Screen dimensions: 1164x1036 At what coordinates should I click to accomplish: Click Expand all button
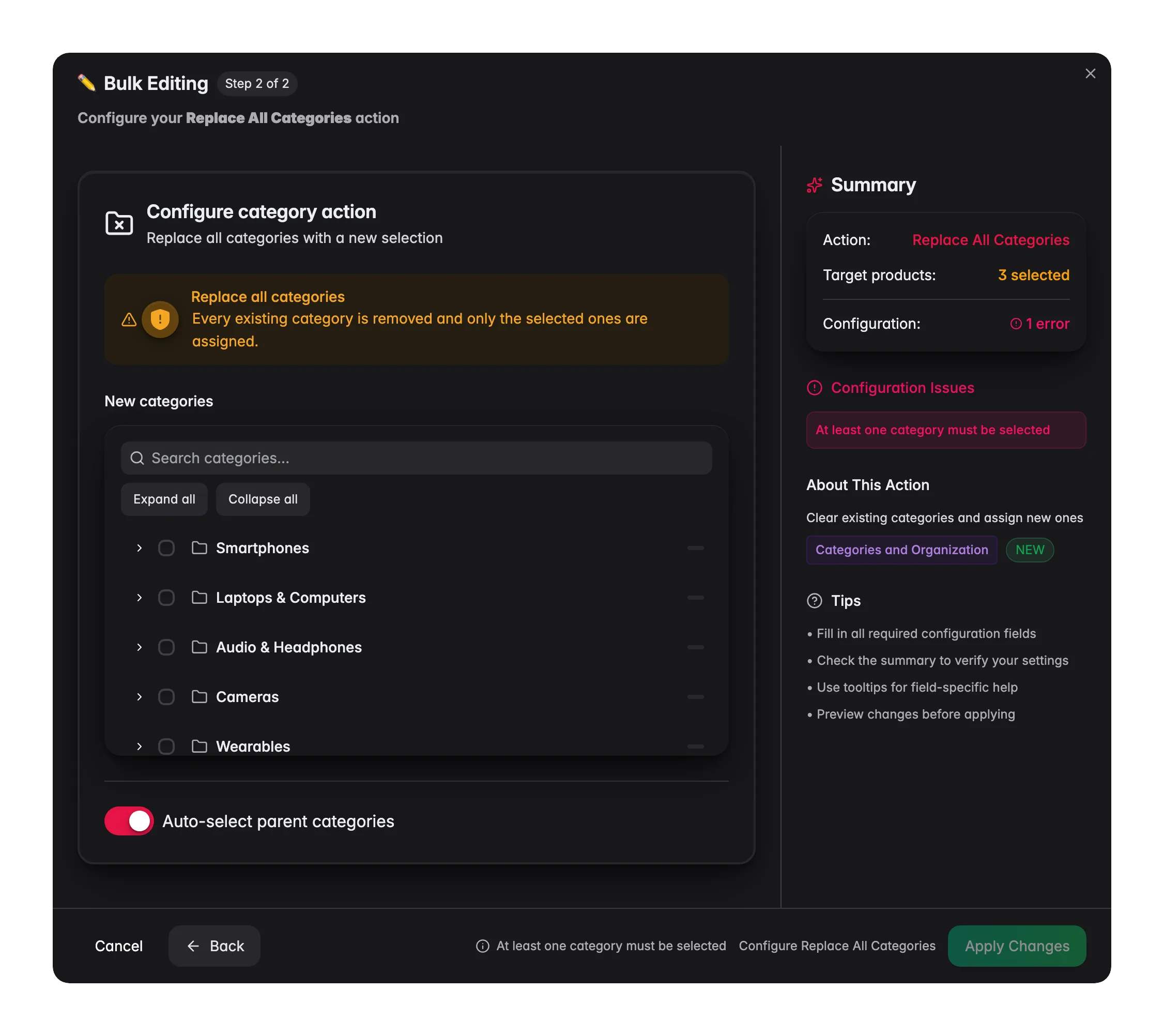[x=164, y=499]
